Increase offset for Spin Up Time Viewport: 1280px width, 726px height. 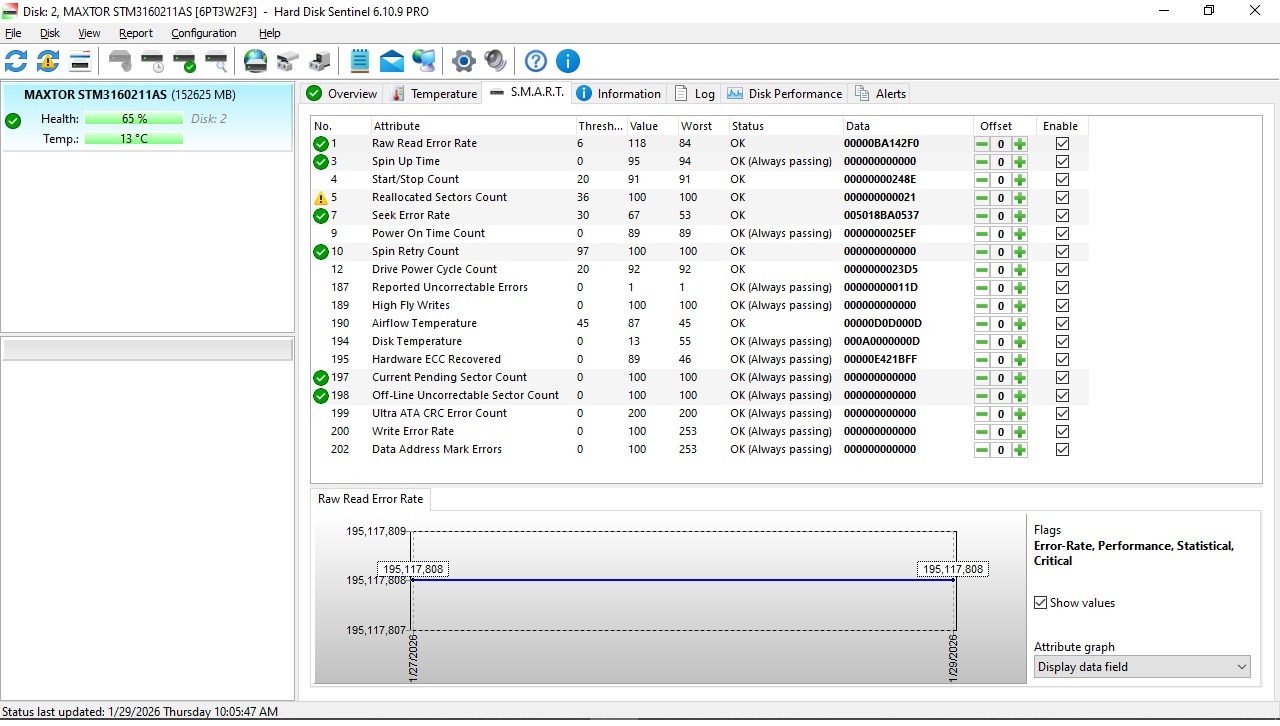[1020, 162]
